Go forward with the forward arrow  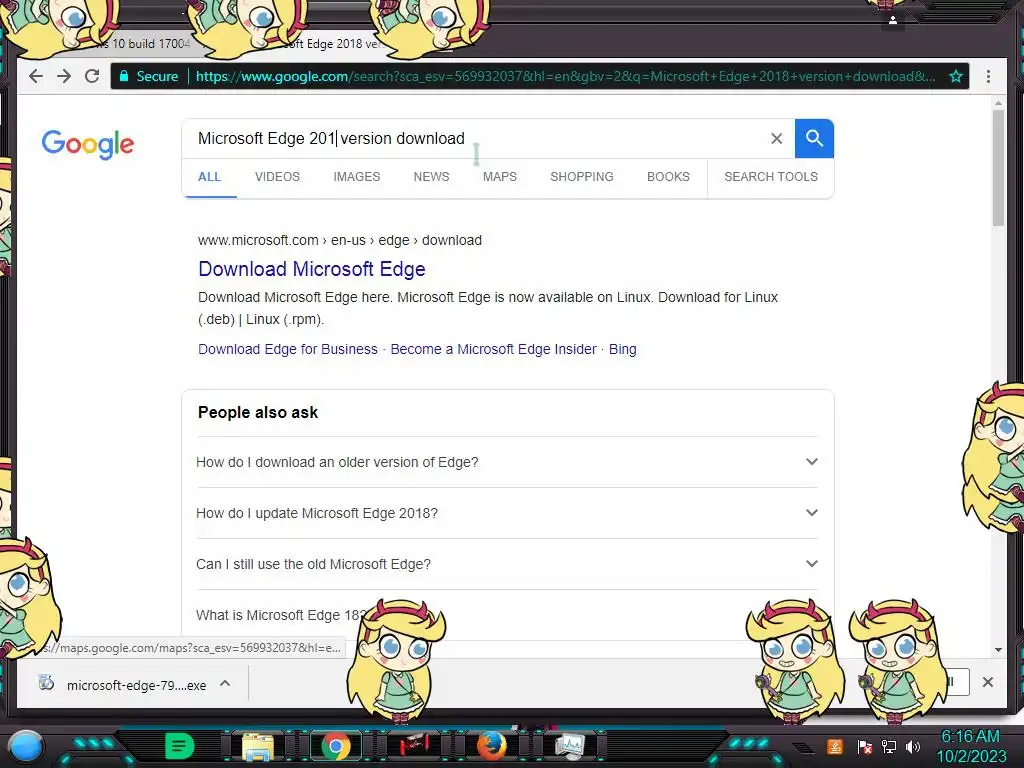[64, 76]
